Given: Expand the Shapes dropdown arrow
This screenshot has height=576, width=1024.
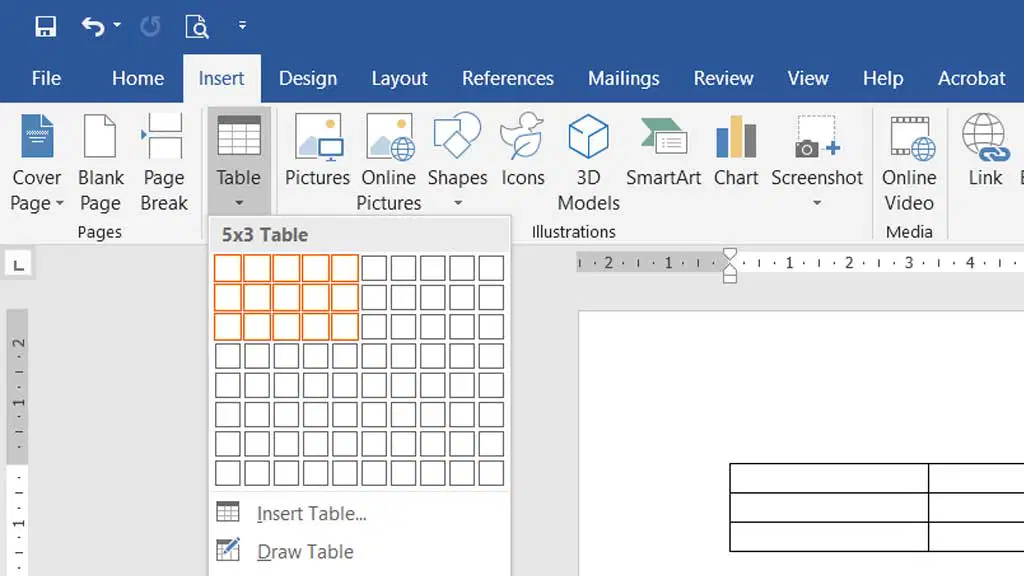Looking at the screenshot, I should 458,203.
